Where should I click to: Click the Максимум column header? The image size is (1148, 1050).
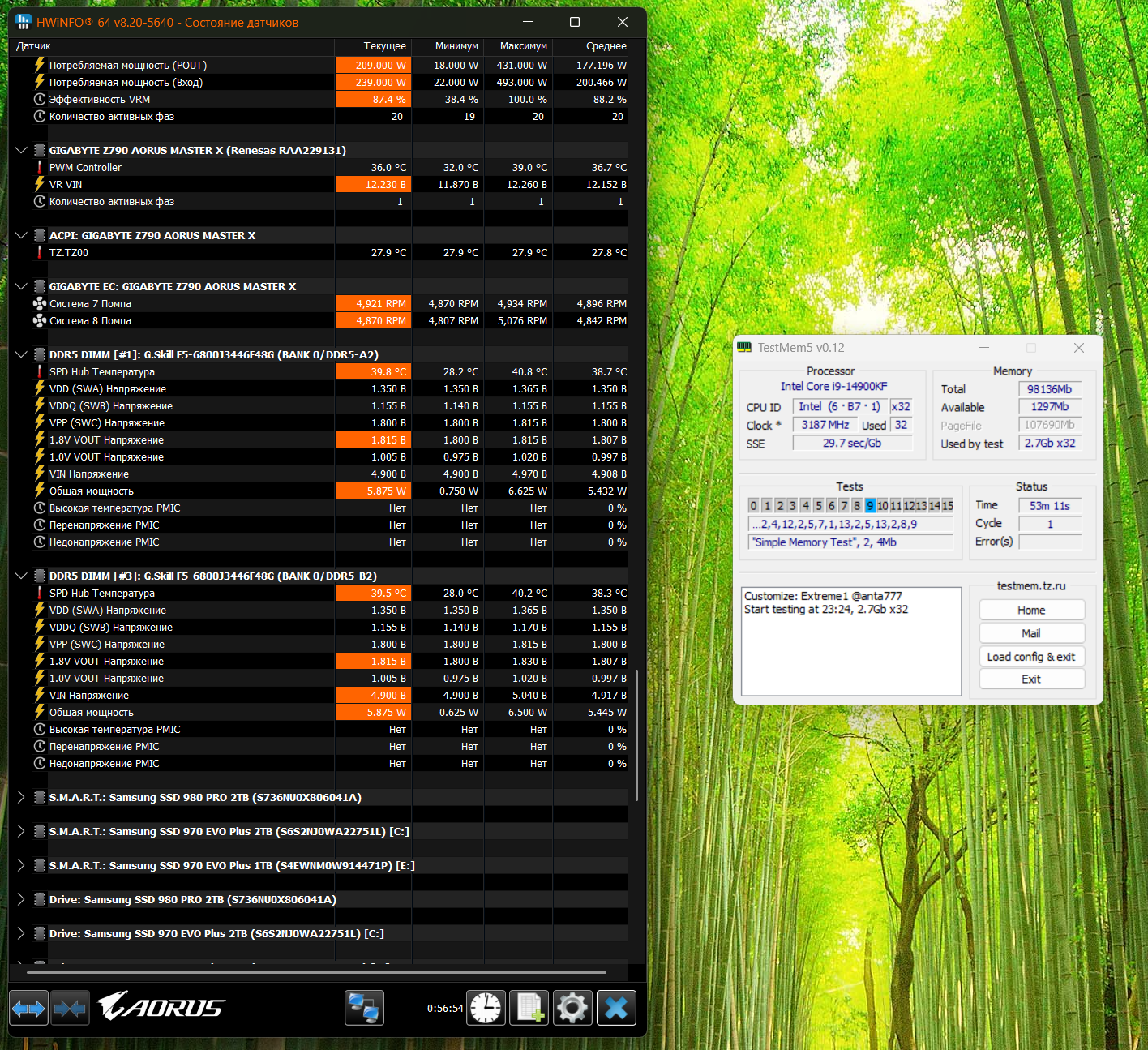(x=517, y=46)
